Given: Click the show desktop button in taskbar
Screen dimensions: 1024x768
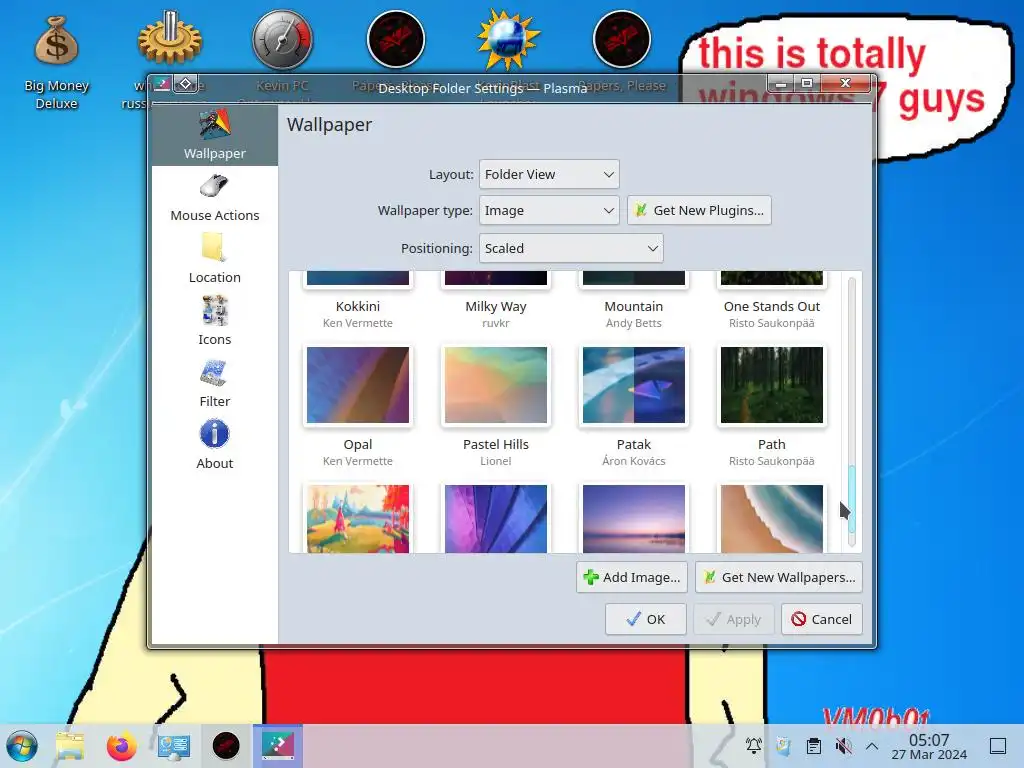Looking at the screenshot, I should [x=998, y=746].
